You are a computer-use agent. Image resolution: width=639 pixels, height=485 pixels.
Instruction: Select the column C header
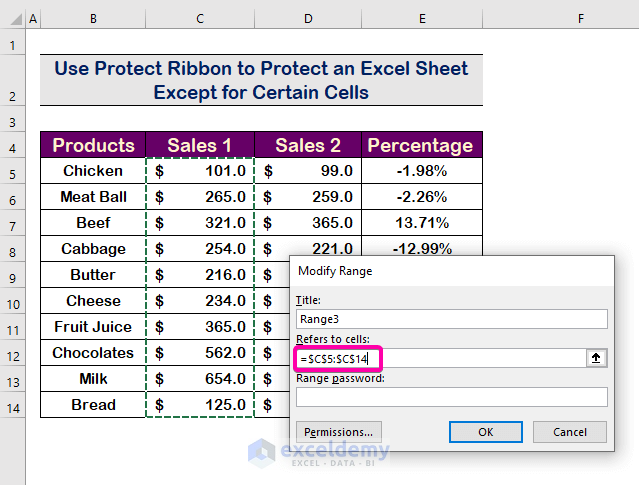pyautogui.click(x=200, y=19)
